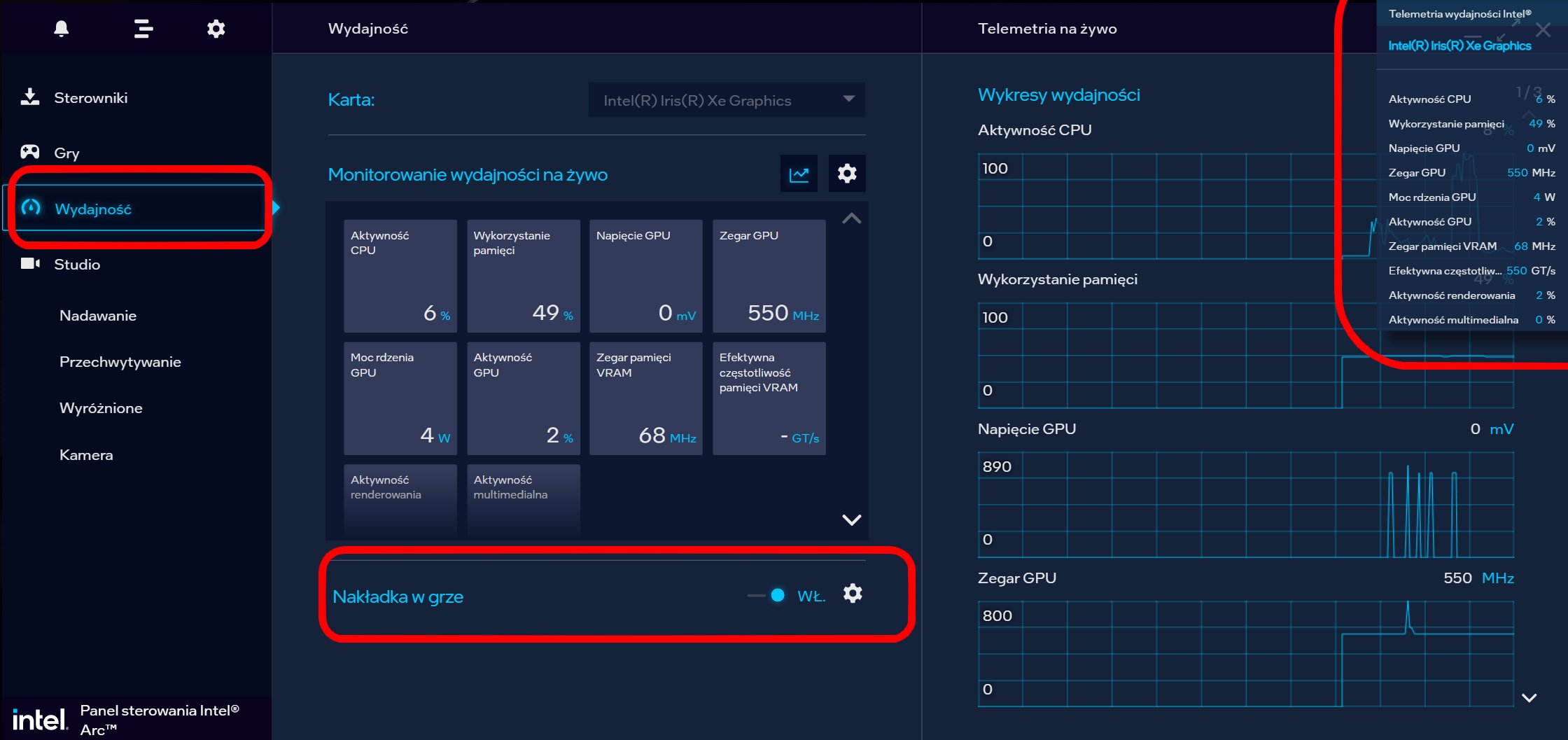Select the Efektywna częstotliwość pamięci VRAM tile
This screenshot has height=740, width=1568.
click(769, 398)
